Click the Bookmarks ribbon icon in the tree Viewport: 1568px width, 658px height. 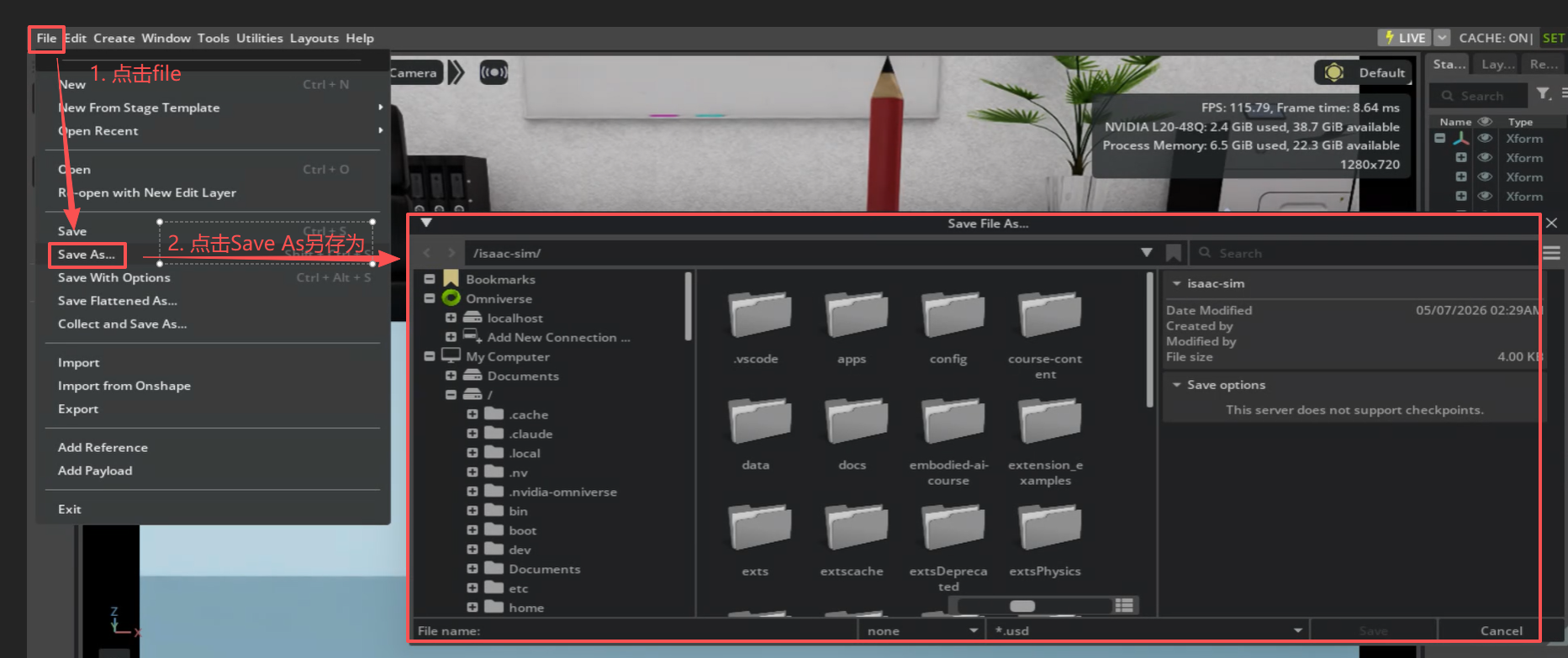(x=451, y=278)
